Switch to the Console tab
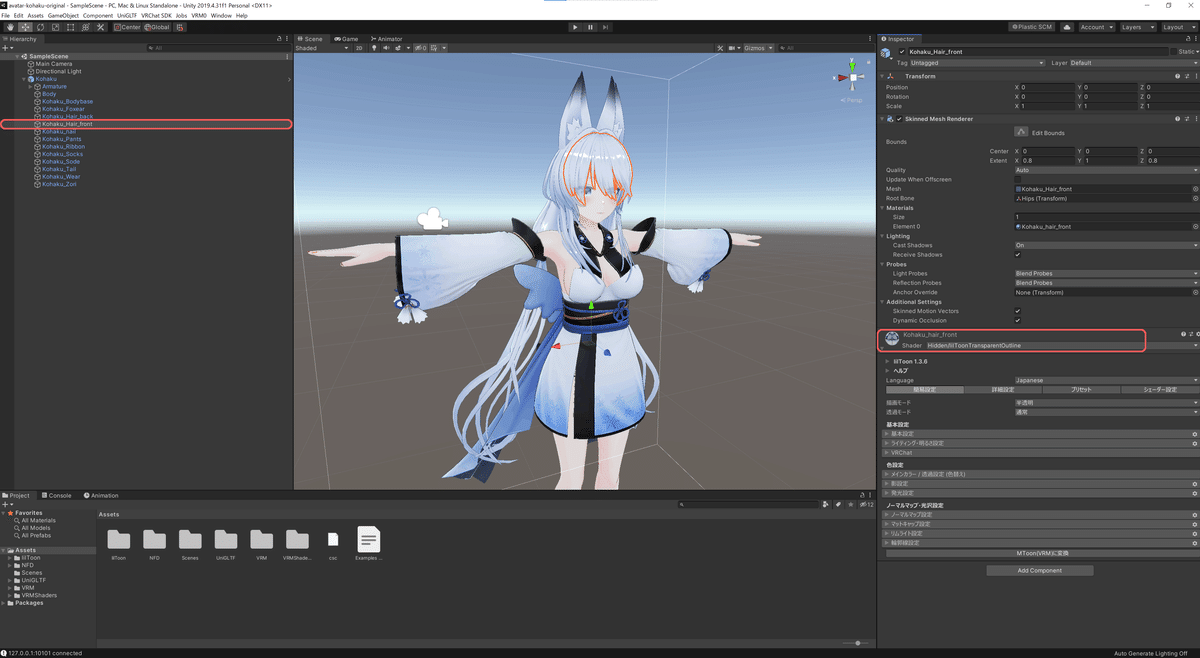The height and width of the screenshot is (658, 1200). pyautogui.click(x=57, y=495)
